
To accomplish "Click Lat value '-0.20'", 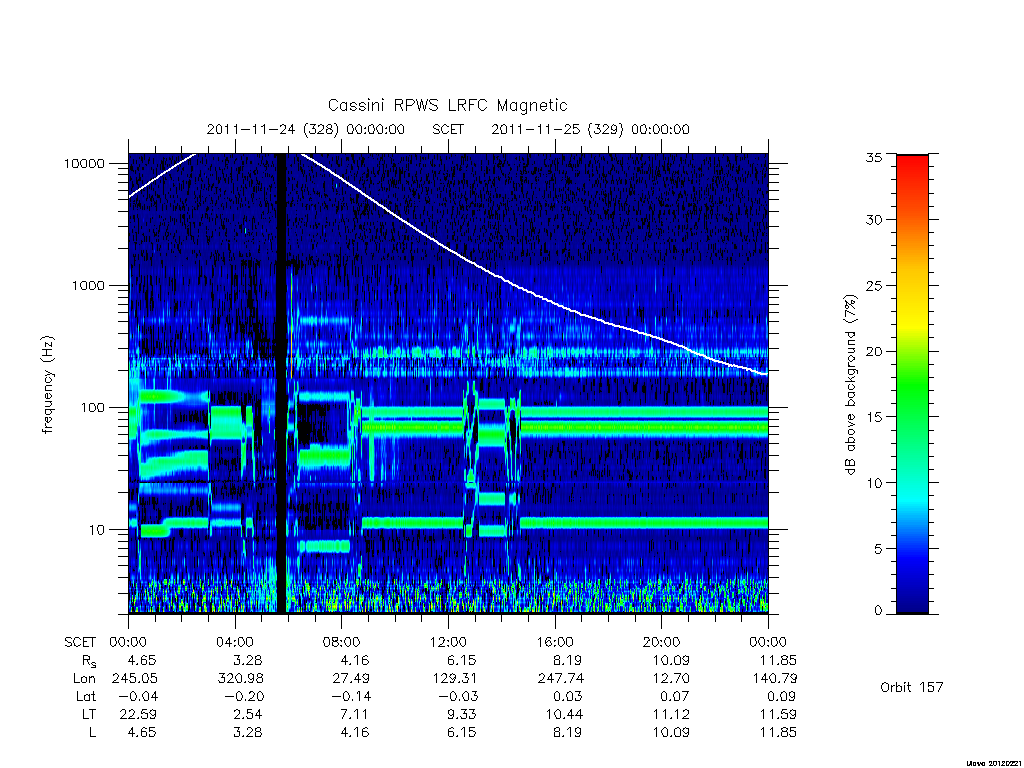I will click(244, 697).
